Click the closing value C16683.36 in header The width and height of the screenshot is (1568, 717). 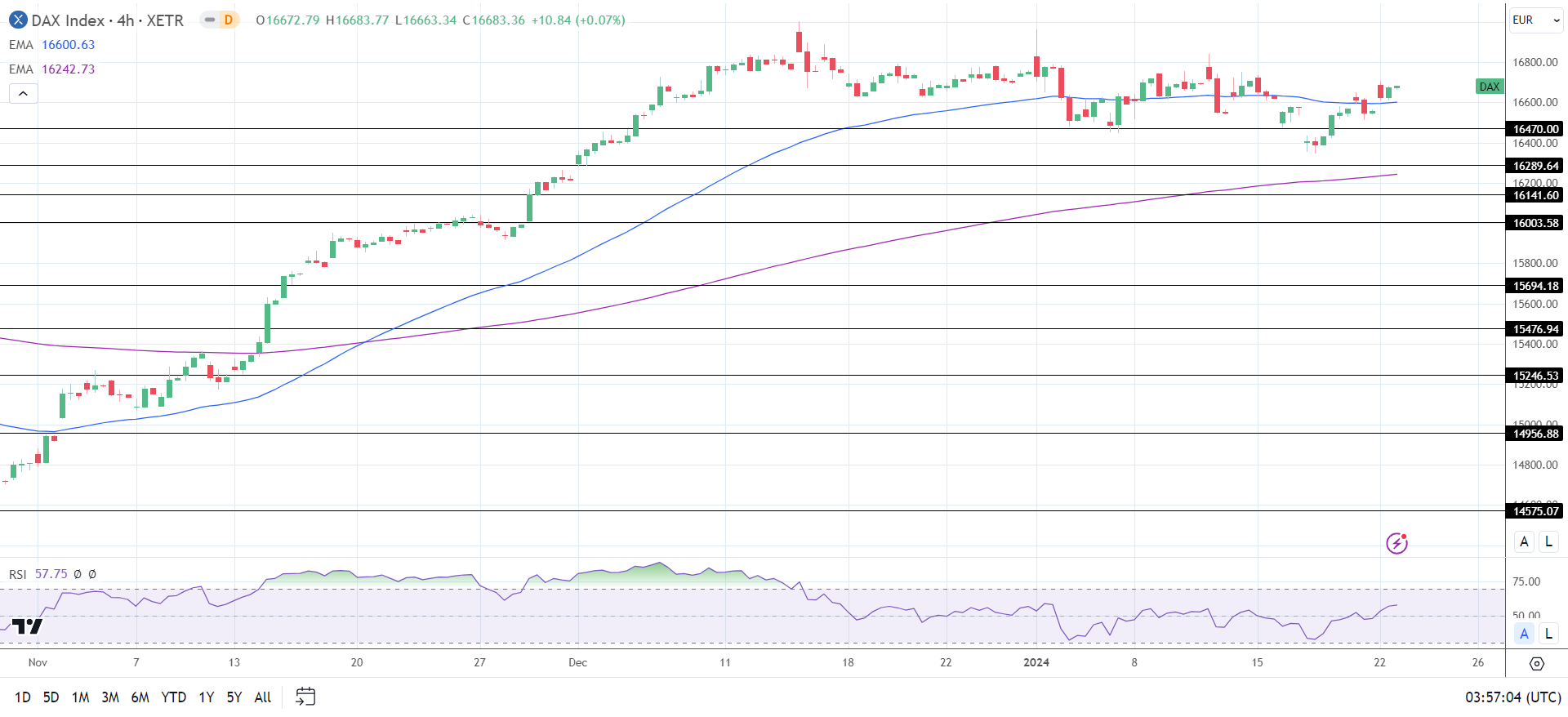coord(494,20)
